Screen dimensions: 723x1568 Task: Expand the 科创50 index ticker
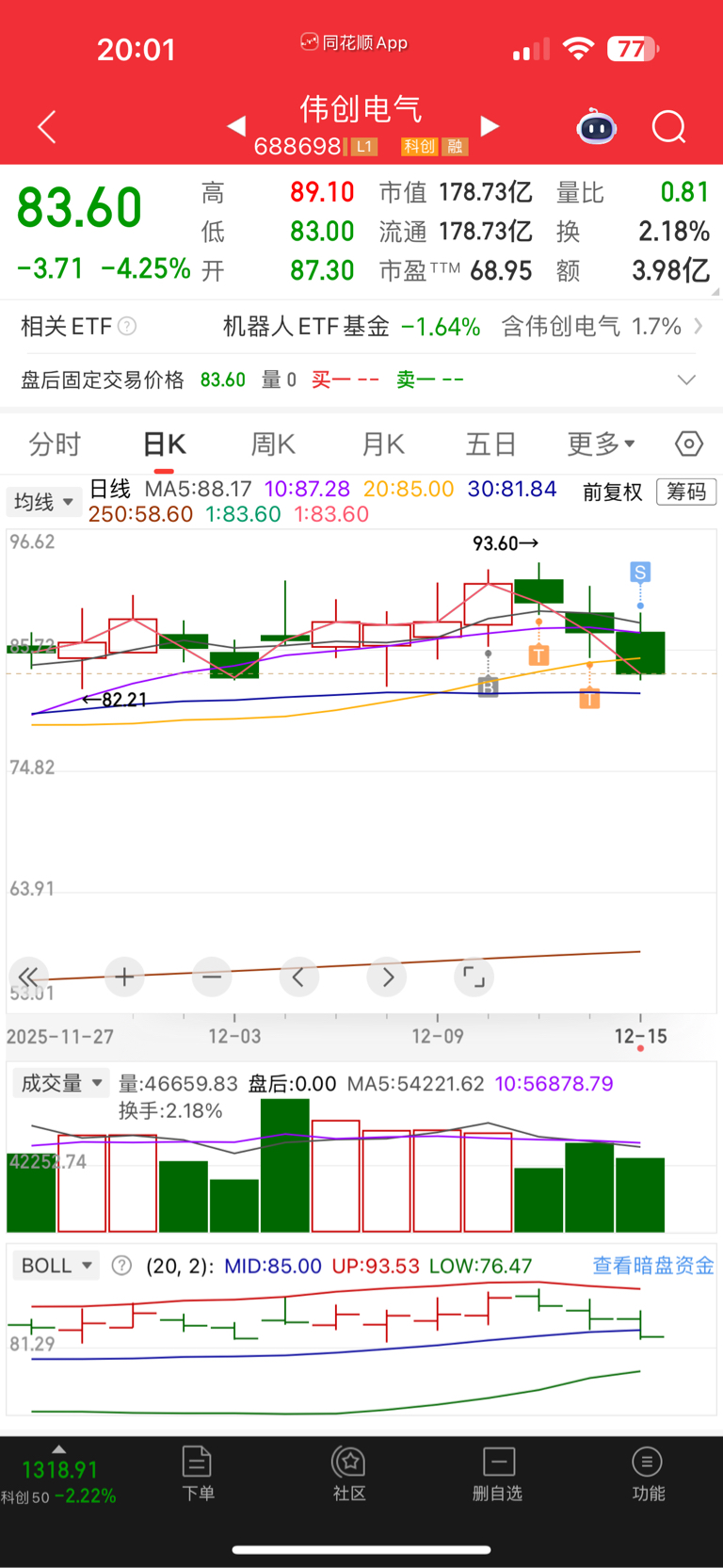58,1476
